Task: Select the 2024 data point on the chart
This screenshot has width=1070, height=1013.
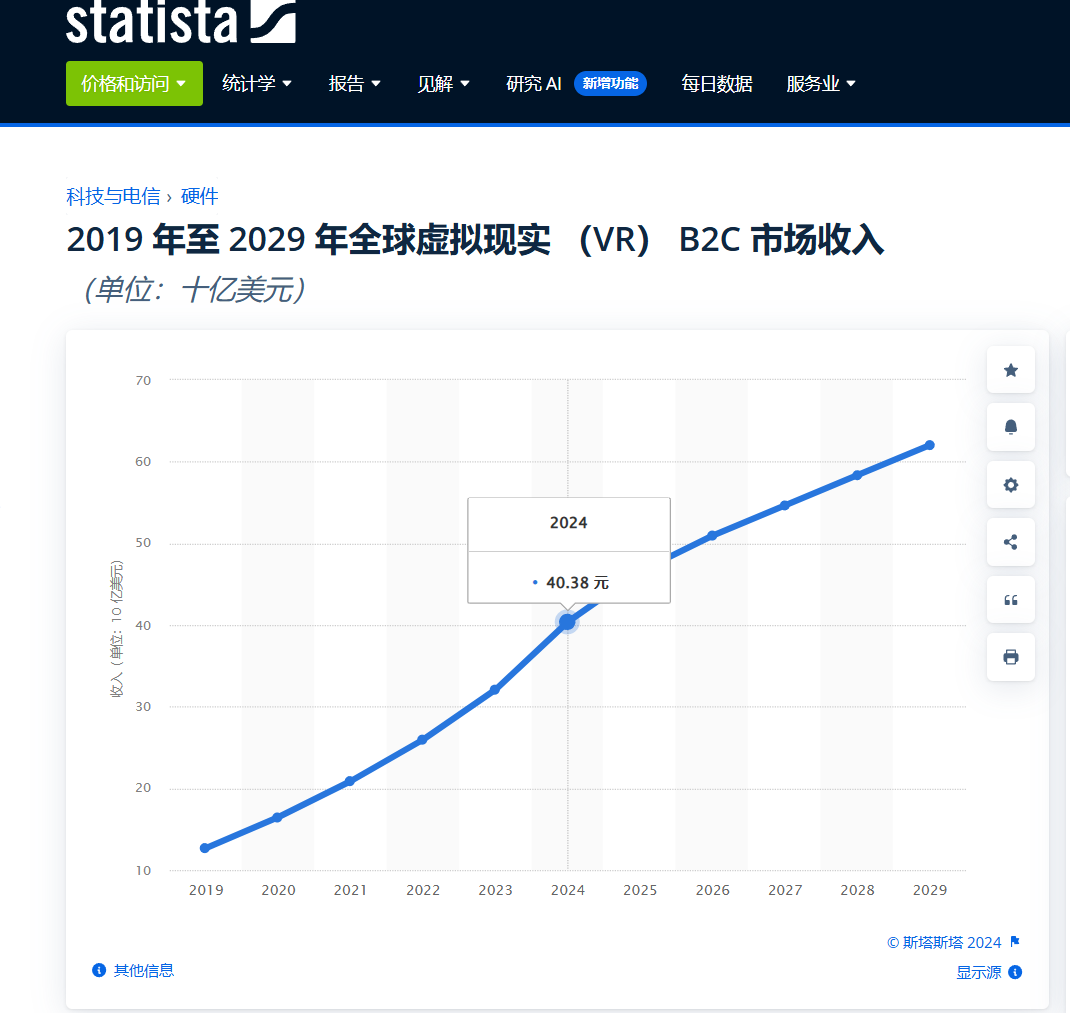Action: (x=567, y=621)
